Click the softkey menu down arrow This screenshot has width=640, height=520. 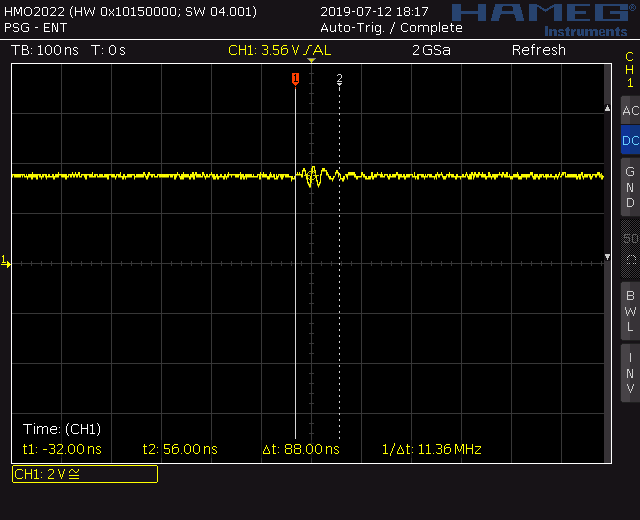tap(607, 257)
